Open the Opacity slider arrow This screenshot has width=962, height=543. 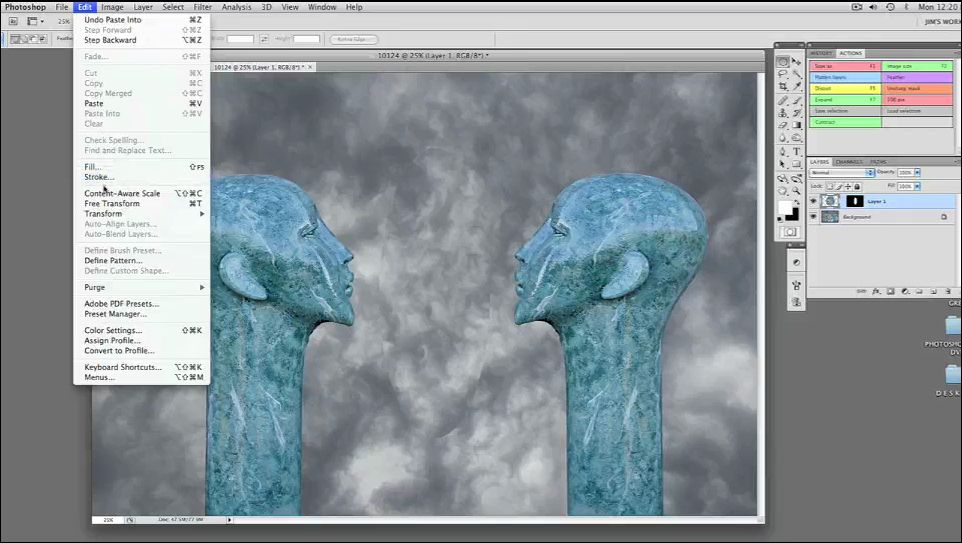pos(917,172)
